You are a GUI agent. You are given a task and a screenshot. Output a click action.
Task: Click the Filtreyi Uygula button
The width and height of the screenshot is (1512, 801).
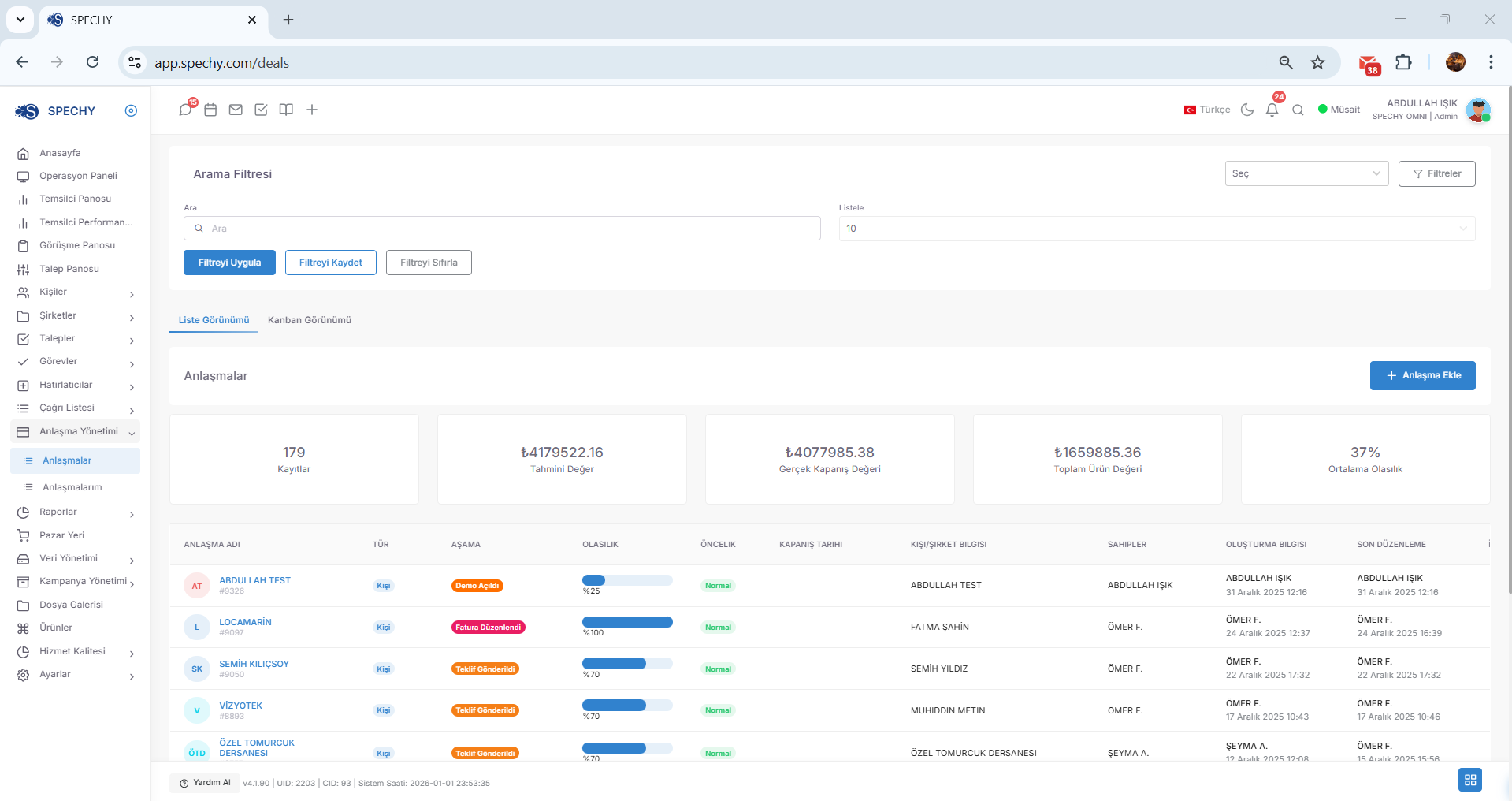tap(229, 263)
